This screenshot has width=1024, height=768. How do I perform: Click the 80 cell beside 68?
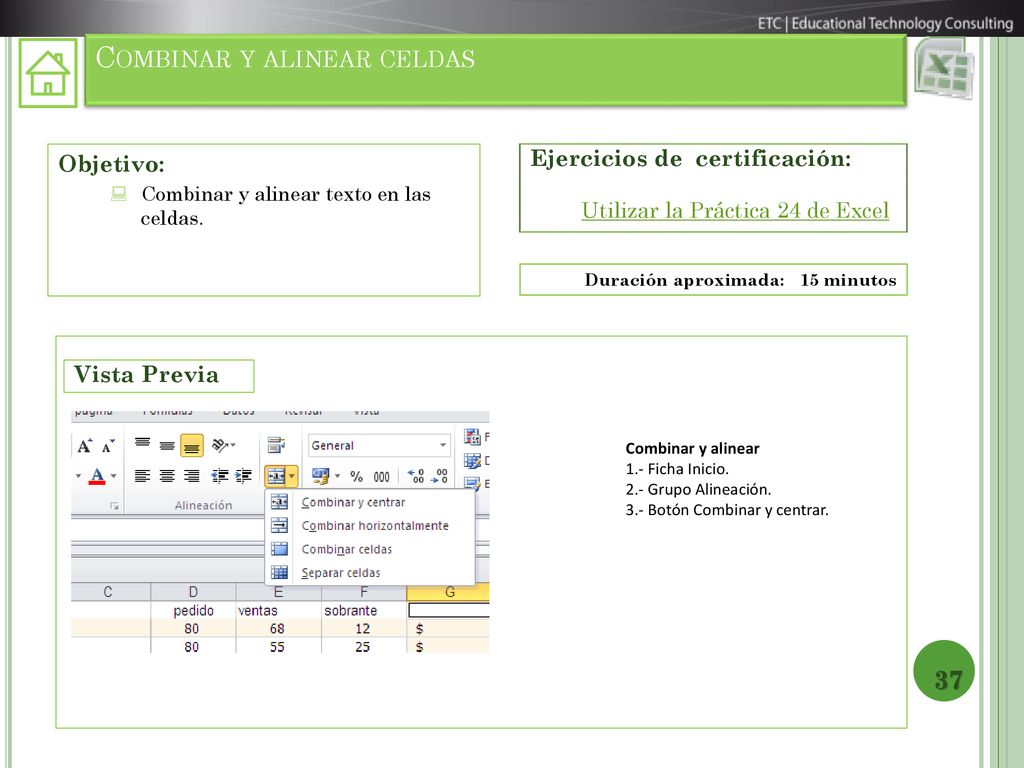pos(193,628)
